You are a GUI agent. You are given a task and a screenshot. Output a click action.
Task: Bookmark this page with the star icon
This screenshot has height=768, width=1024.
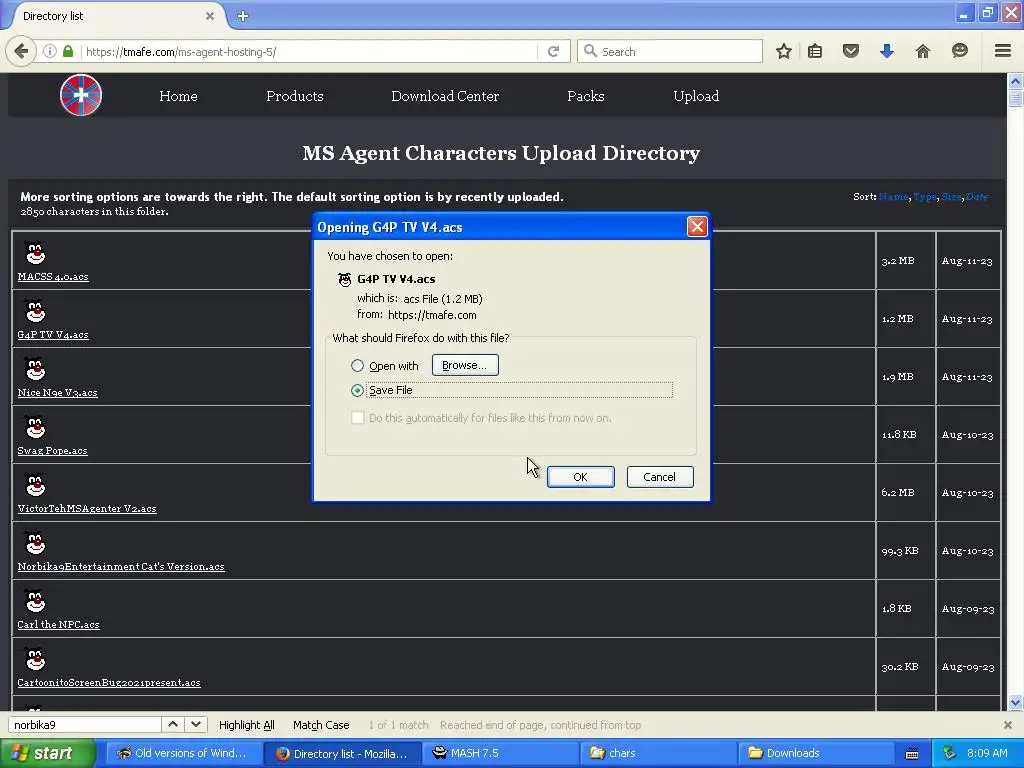pyautogui.click(x=784, y=51)
